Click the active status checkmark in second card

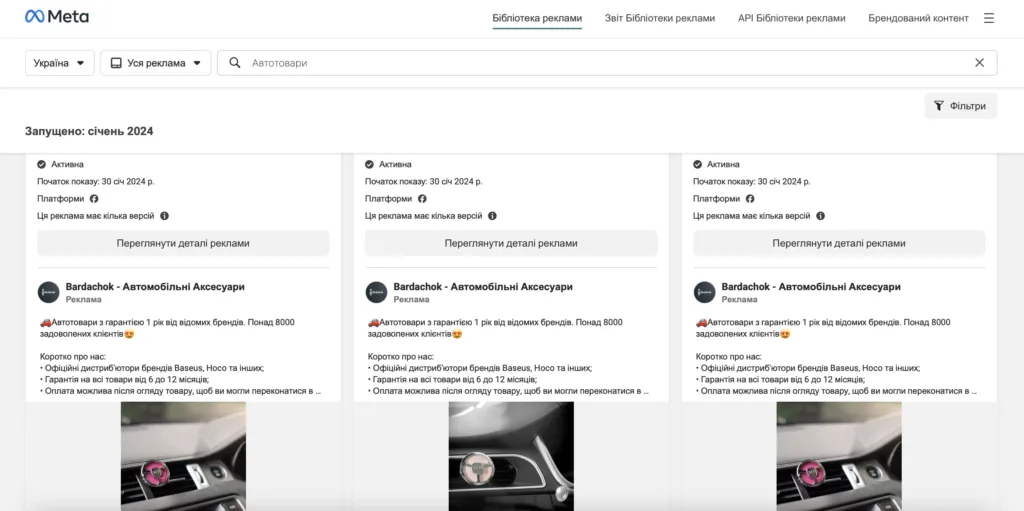(370, 164)
